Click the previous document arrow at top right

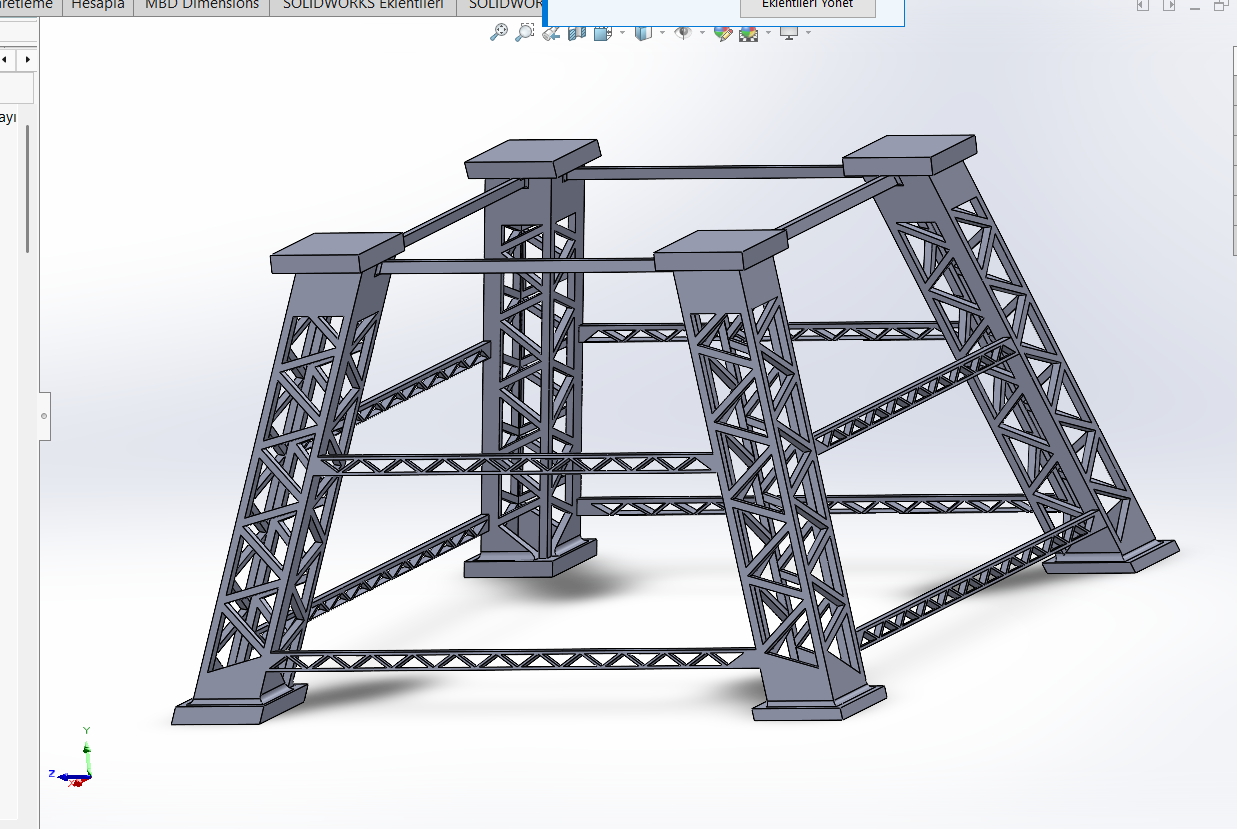click(1143, 5)
